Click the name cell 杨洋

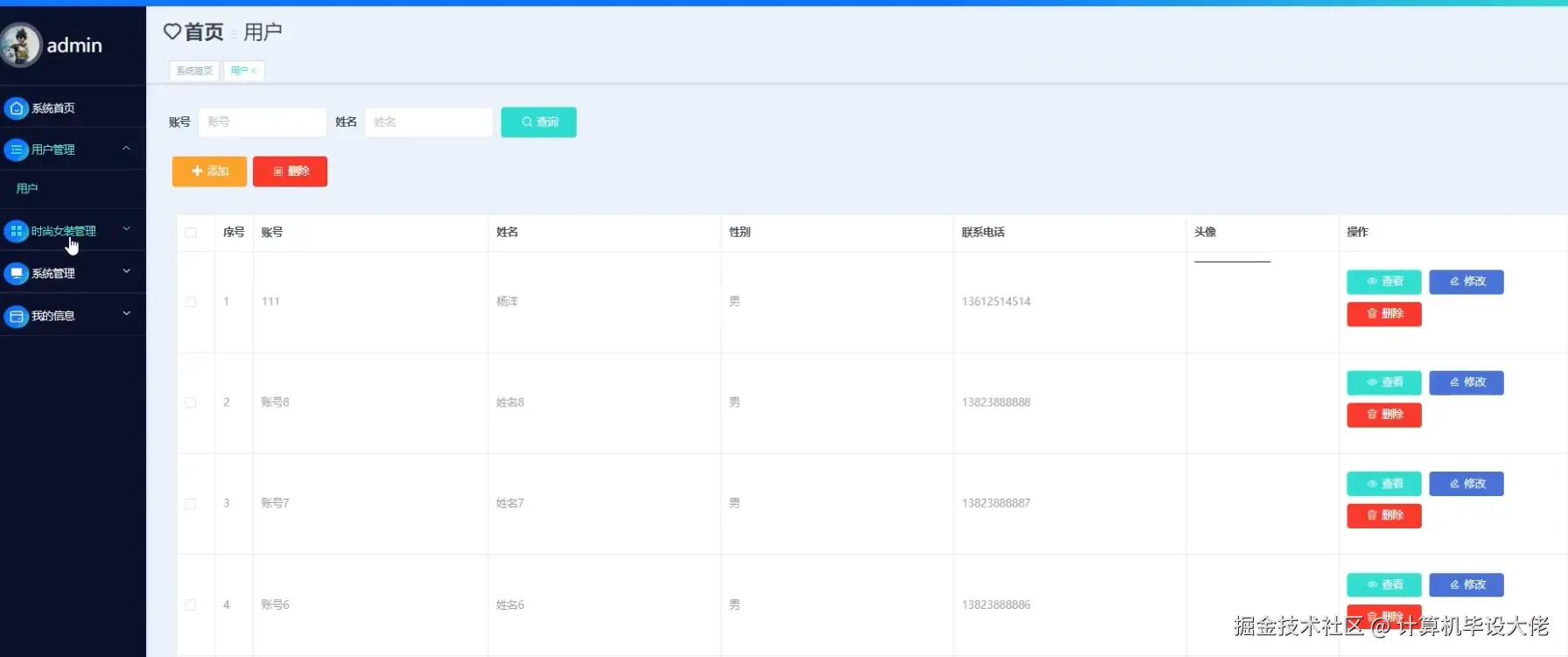[x=507, y=302]
